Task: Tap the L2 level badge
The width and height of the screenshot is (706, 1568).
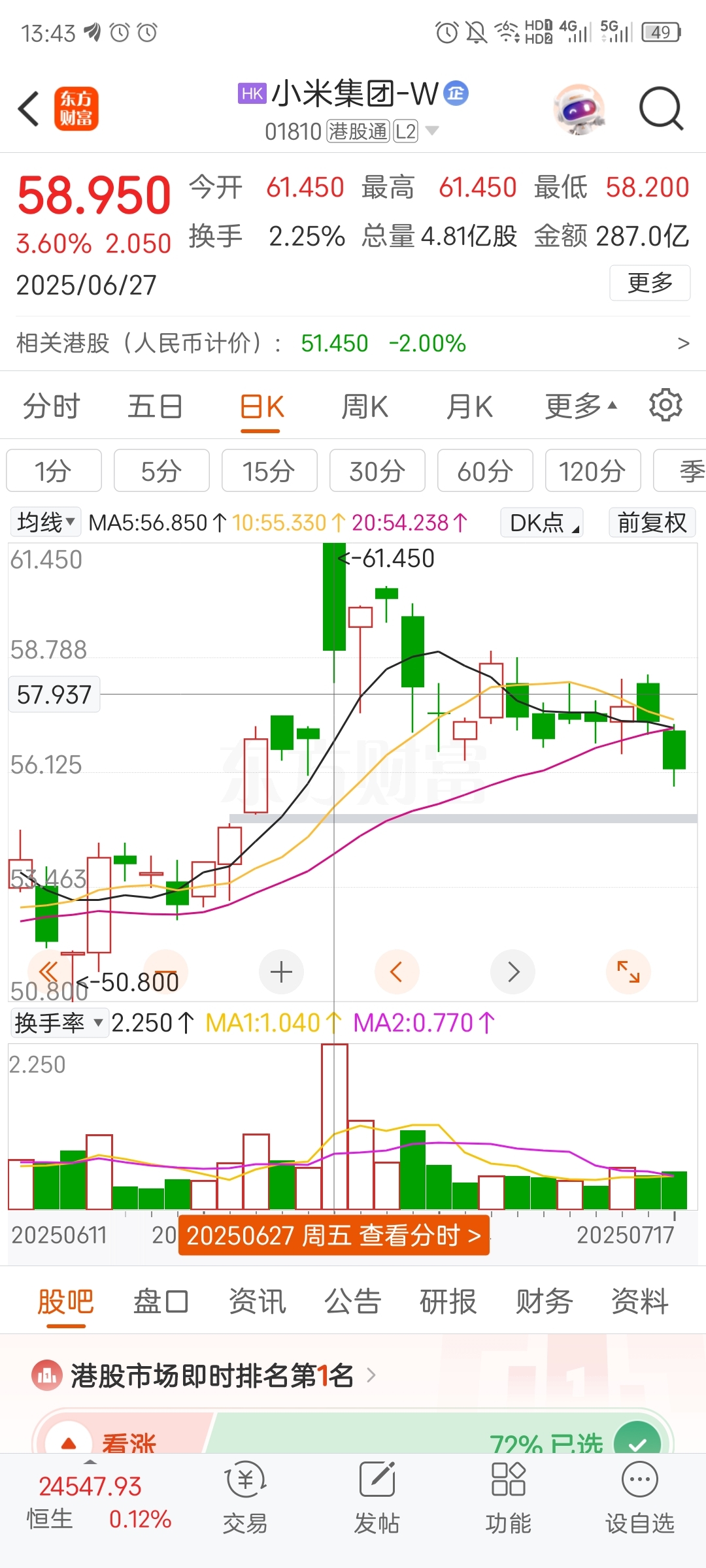Action: (406, 131)
